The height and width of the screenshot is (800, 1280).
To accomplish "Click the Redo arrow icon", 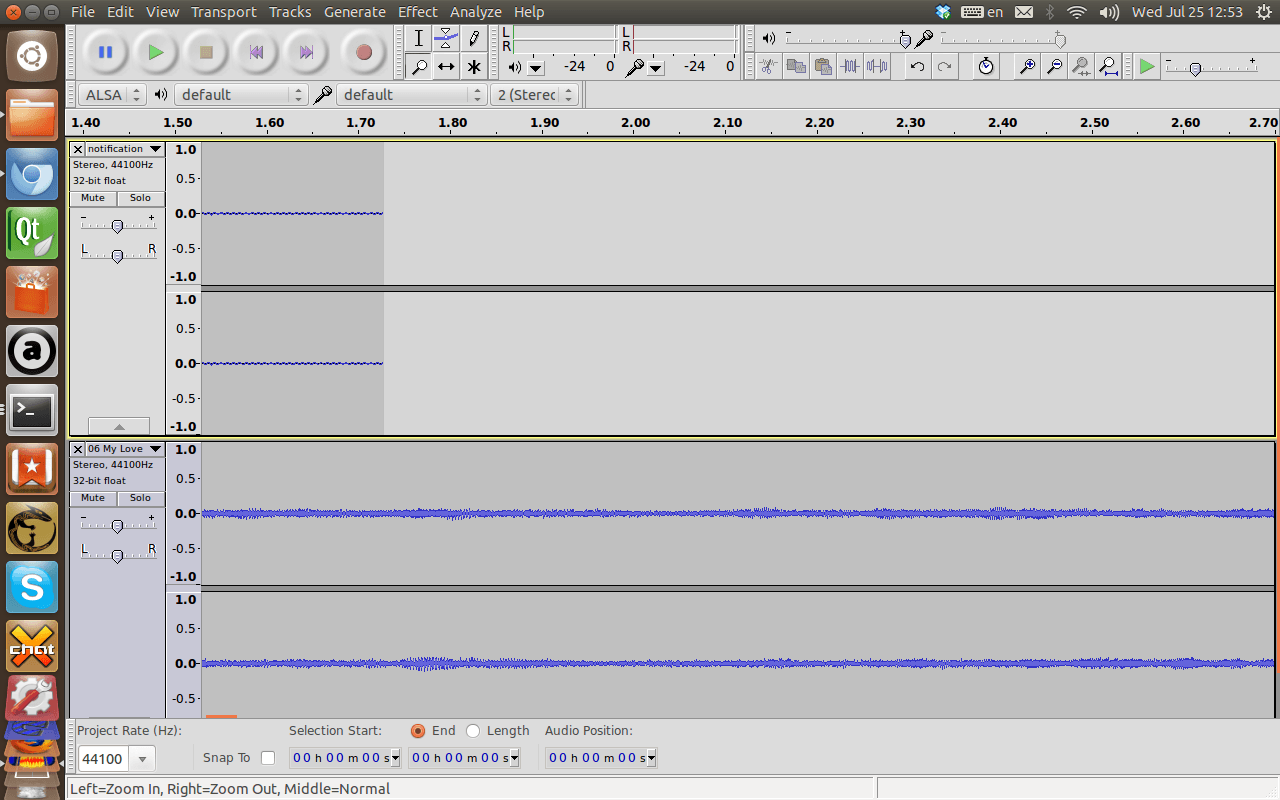I will (x=945, y=67).
